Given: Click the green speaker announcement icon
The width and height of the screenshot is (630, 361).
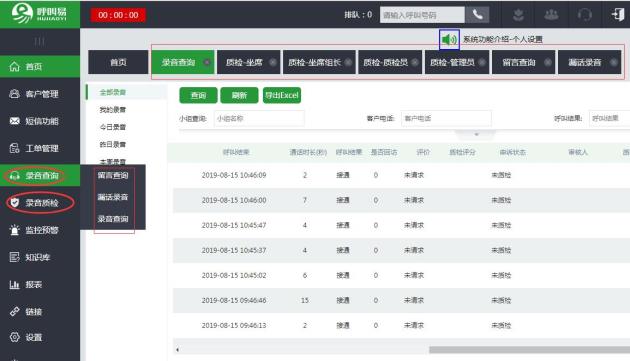Looking at the screenshot, I should tap(449, 39).
